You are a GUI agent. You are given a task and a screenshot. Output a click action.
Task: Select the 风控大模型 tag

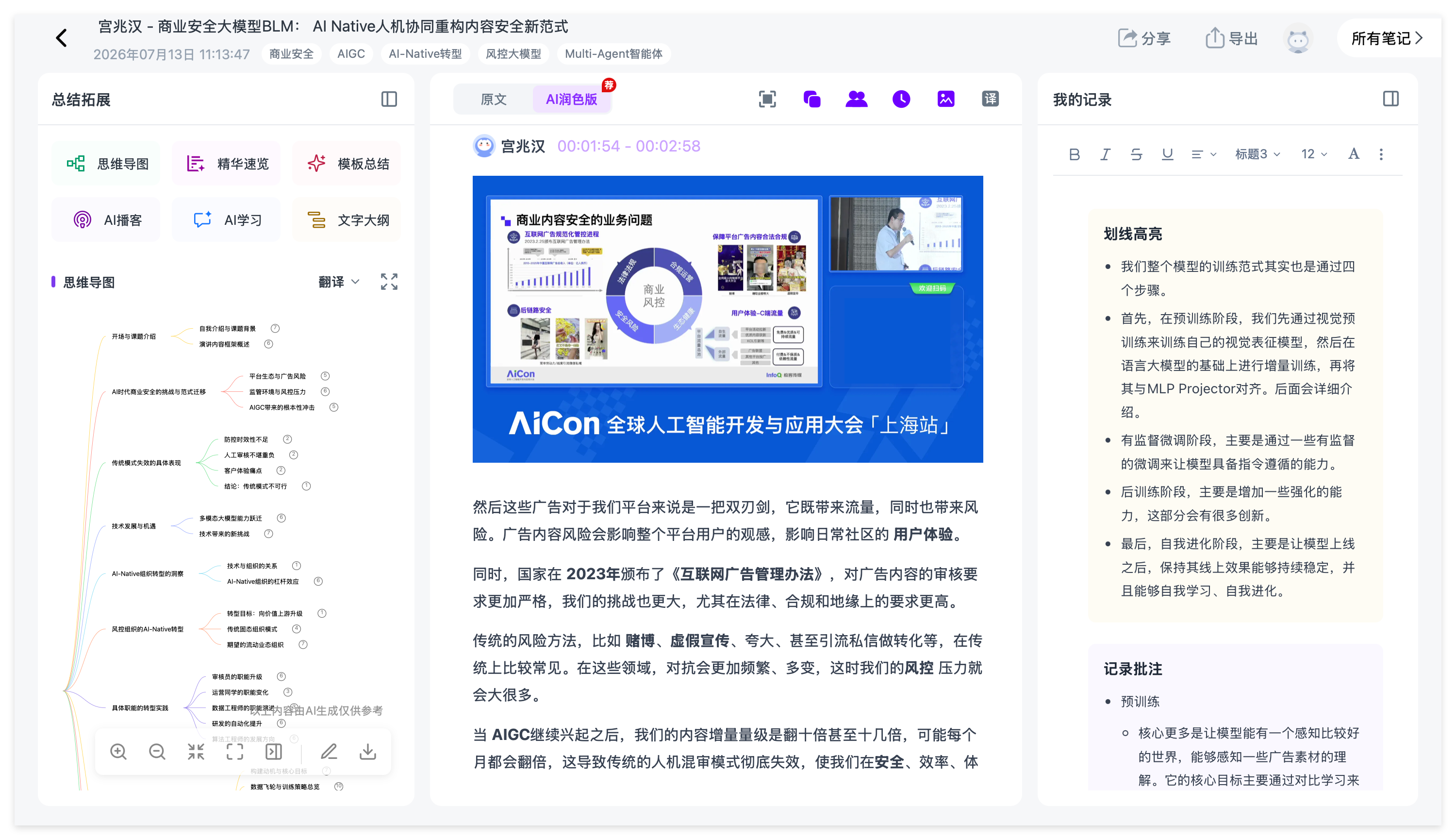[513, 54]
